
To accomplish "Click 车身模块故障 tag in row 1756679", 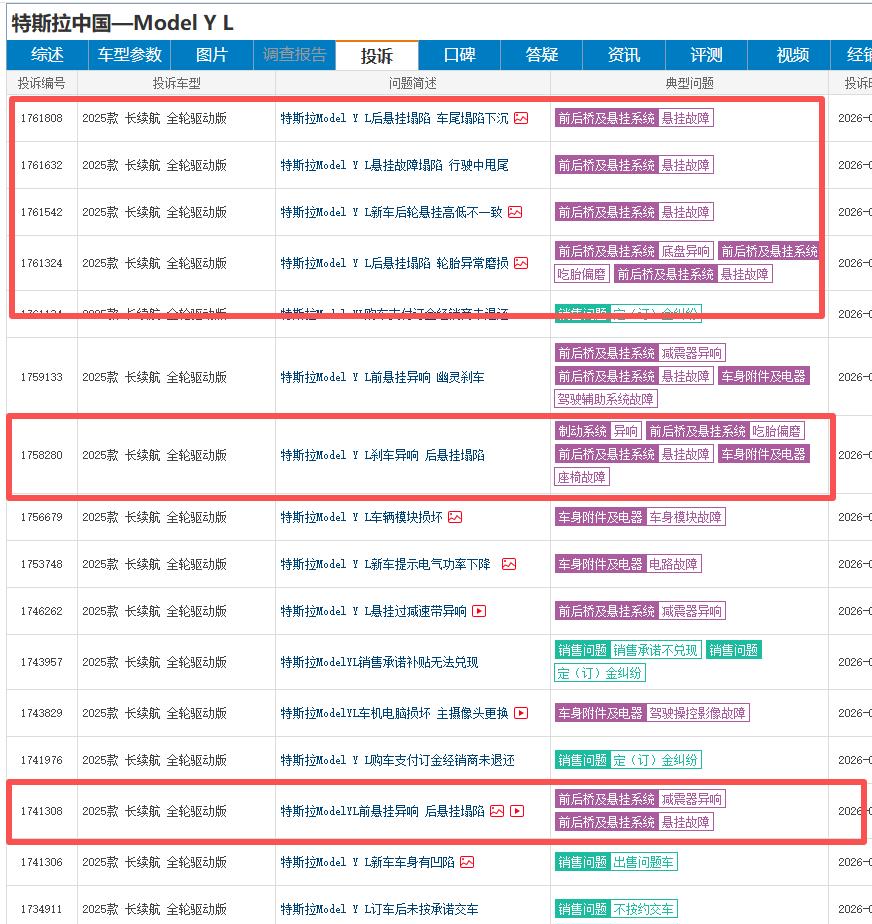I will tap(685, 517).
